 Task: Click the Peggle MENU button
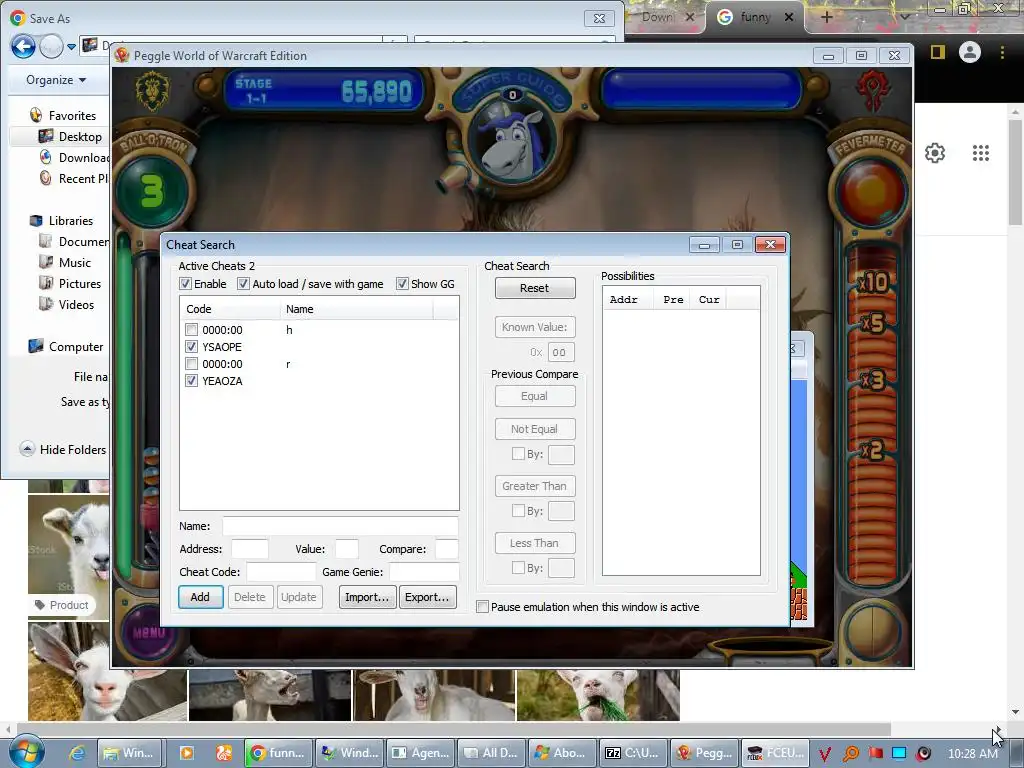(x=149, y=632)
